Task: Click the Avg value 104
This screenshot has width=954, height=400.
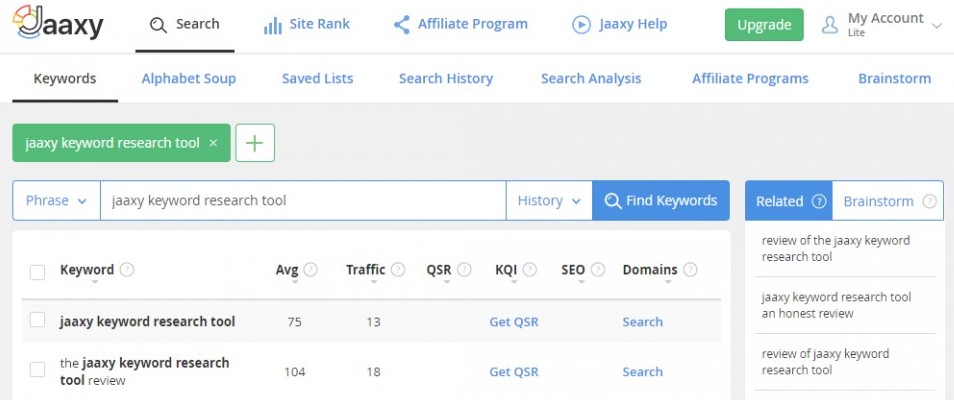Action: 294,372
